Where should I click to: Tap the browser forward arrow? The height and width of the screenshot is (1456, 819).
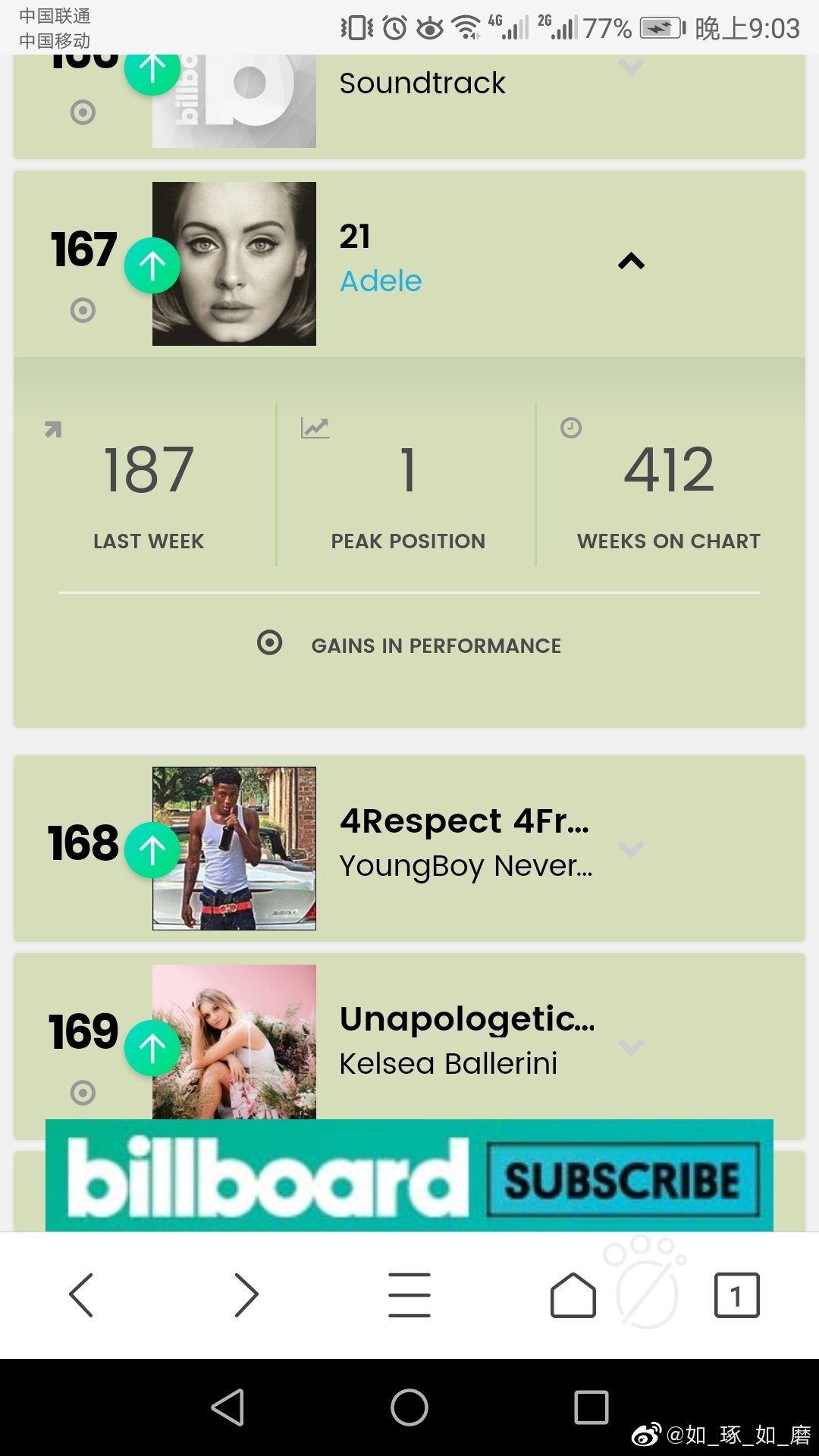(x=246, y=1294)
